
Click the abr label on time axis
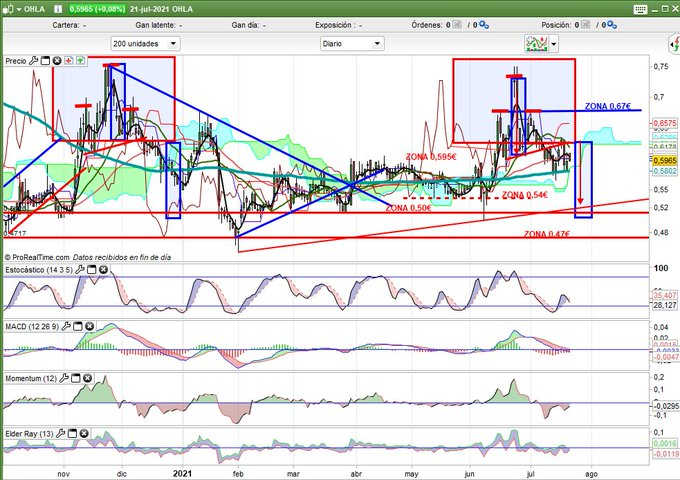pyautogui.click(x=356, y=474)
